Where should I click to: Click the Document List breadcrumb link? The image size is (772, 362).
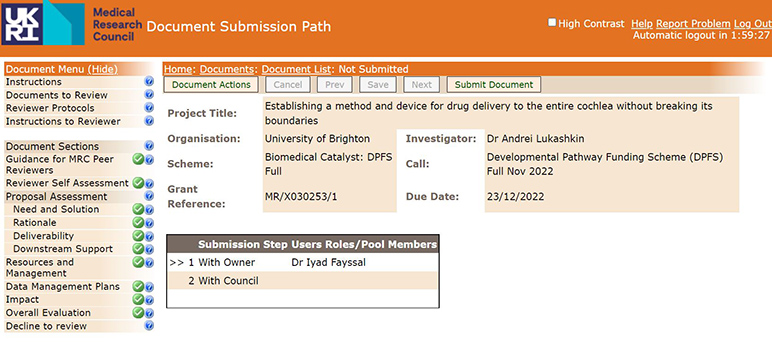click(x=296, y=69)
